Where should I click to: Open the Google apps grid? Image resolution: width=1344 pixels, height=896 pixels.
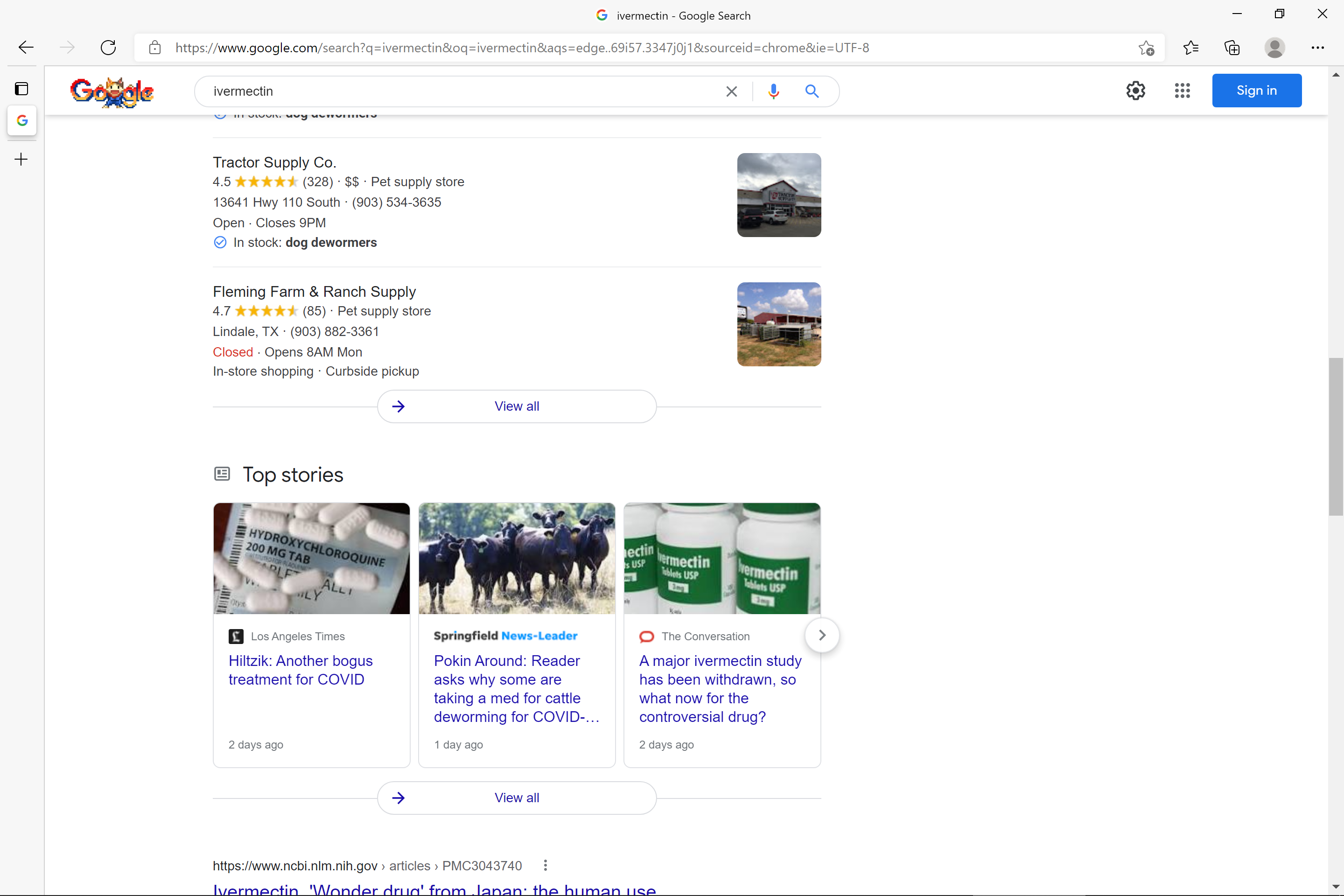coord(1182,90)
